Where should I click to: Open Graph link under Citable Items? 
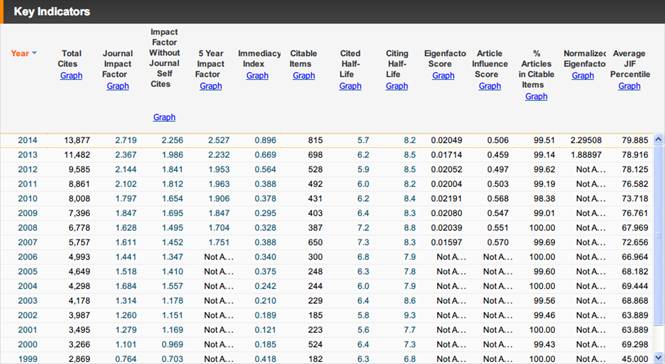(x=304, y=76)
